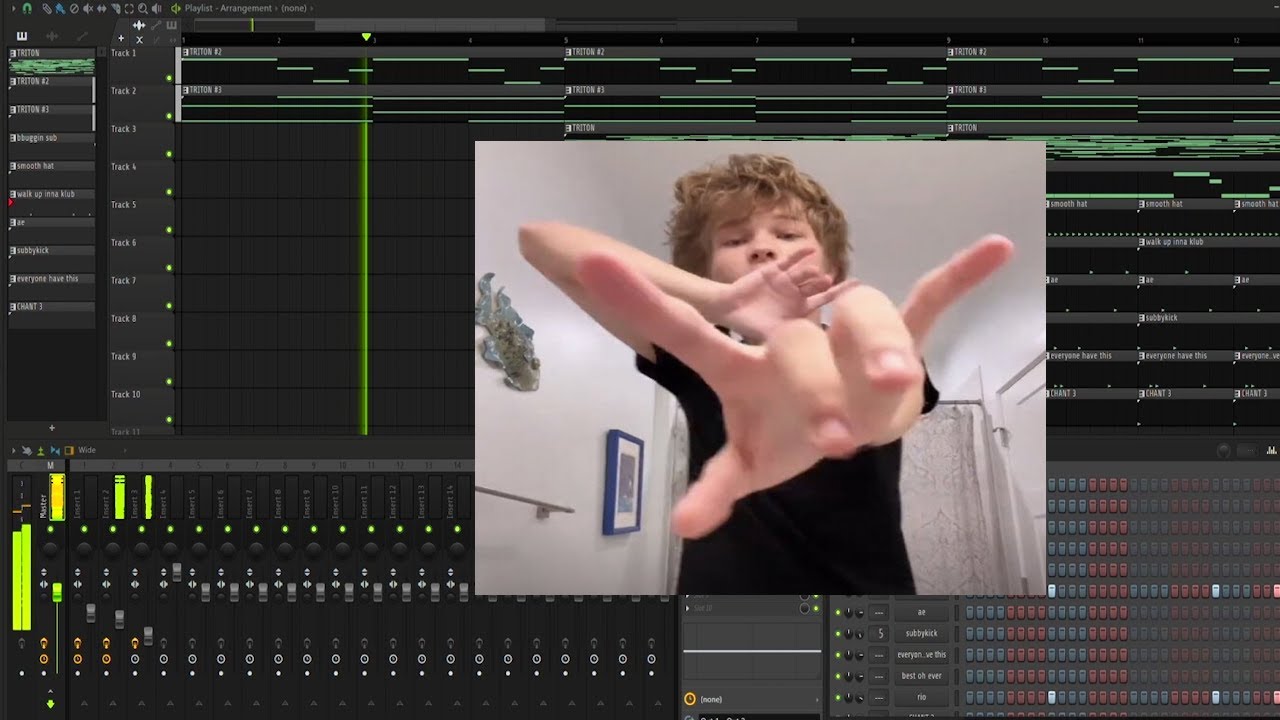Viewport: 1280px width, 720px height.
Task: Click the audio waveform filter icon
Action: click(x=139, y=25)
